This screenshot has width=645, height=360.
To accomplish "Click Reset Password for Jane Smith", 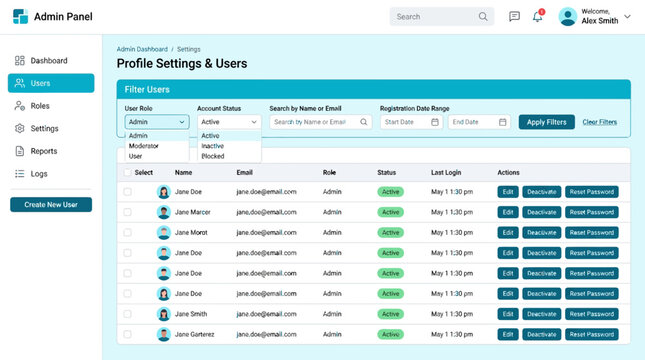I will pos(592,314).
